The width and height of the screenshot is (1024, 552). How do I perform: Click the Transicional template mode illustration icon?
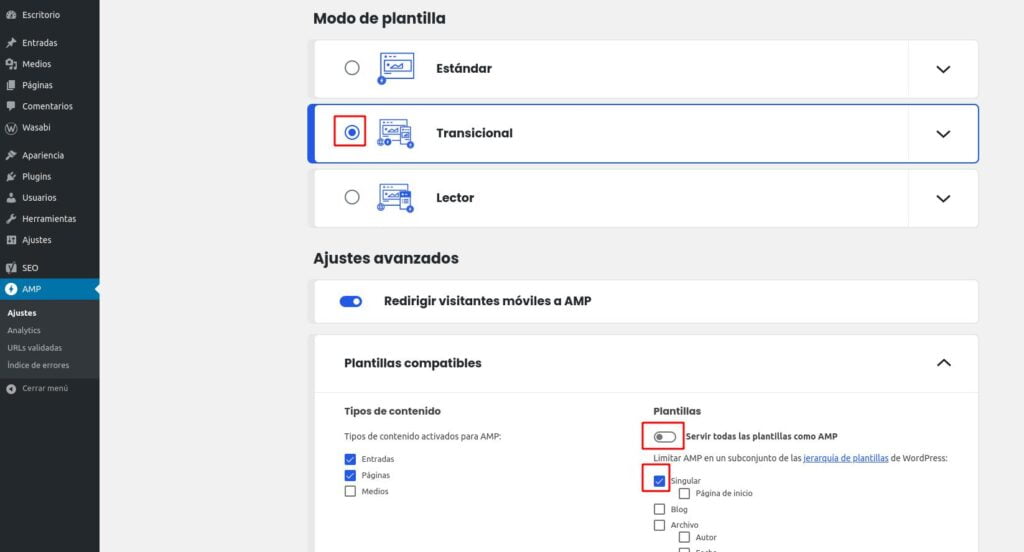click(x=396, y=133)
